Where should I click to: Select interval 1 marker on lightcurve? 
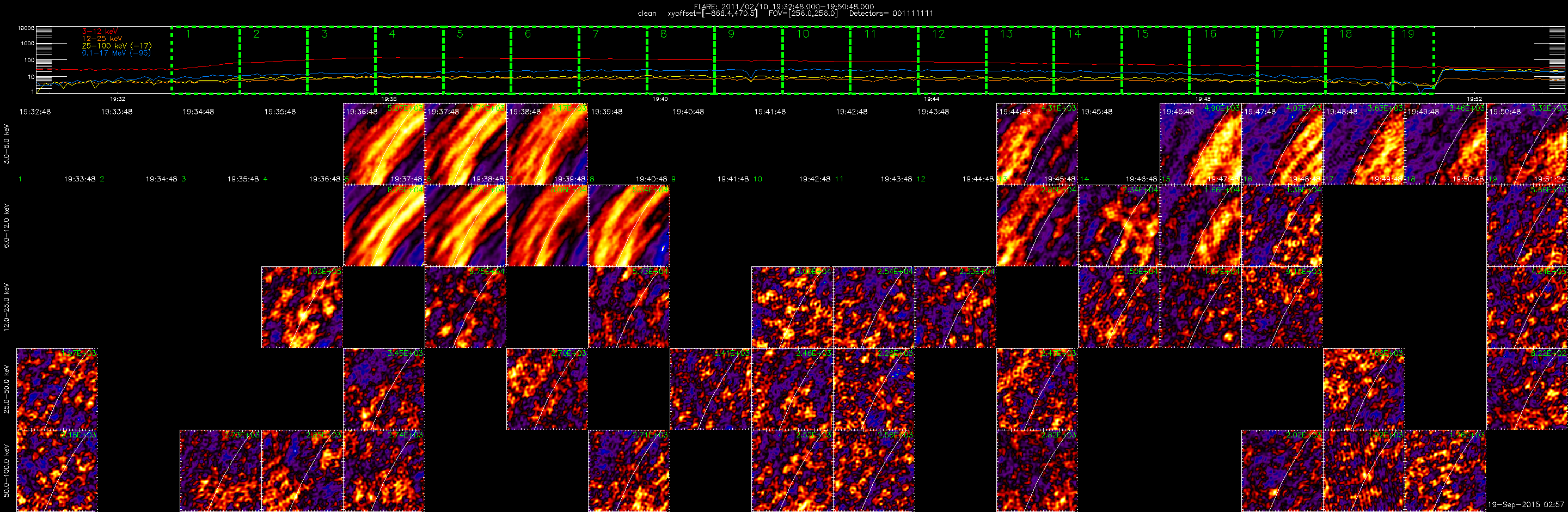188,34
